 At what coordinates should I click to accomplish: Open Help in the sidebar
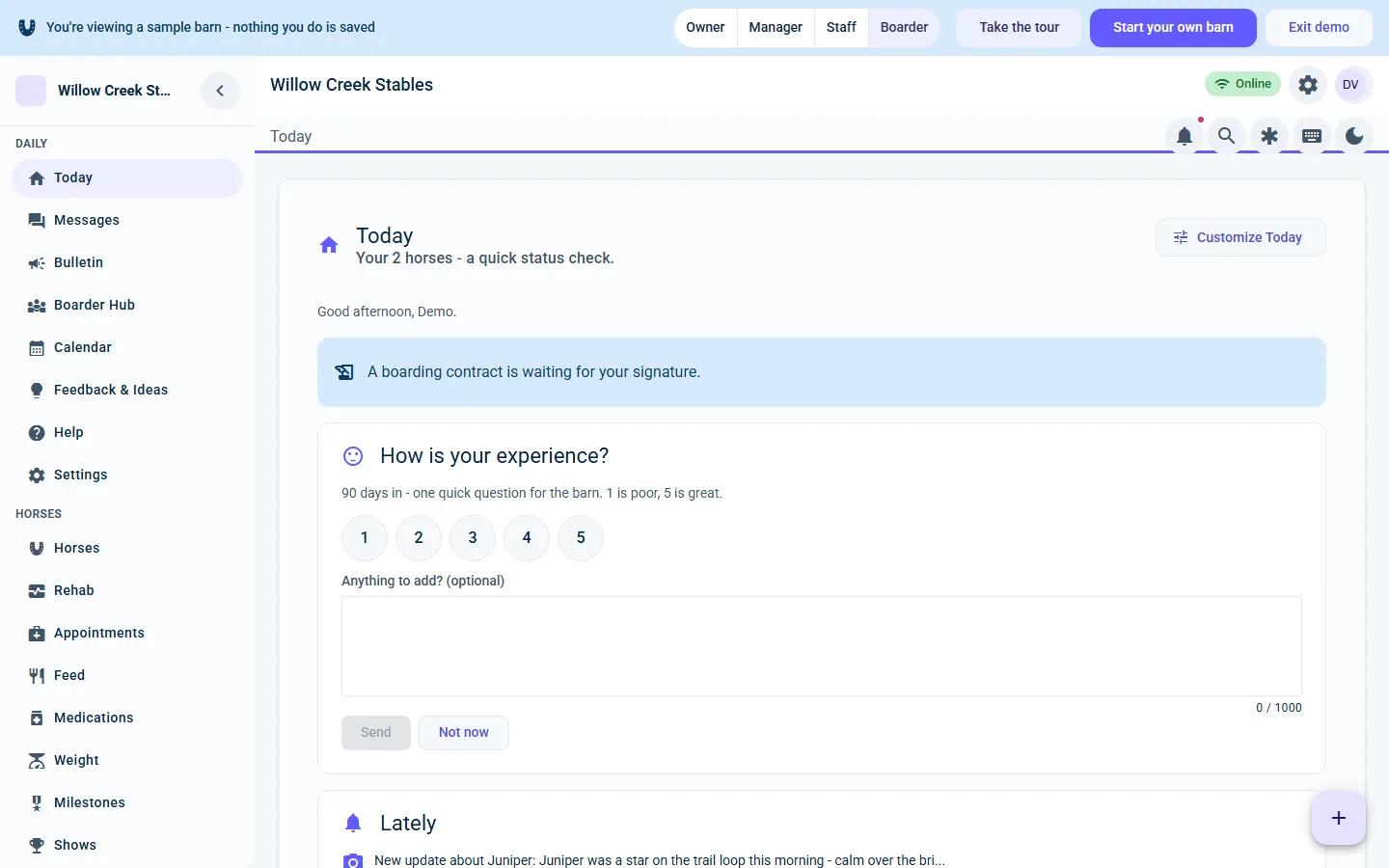pyautogui.click(x=127, y=432)
